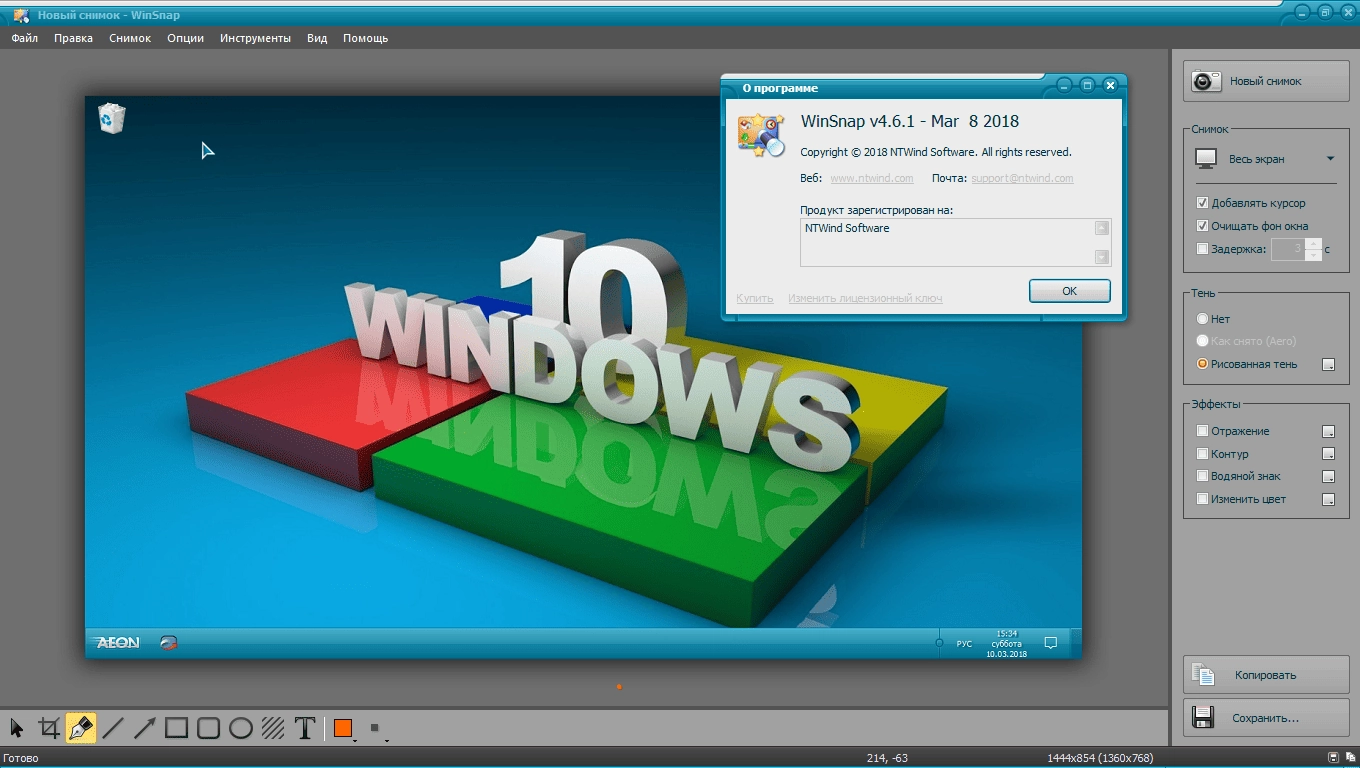Click the Купить link
This screenshot has width=1360, height=768.
coord(754,298)
